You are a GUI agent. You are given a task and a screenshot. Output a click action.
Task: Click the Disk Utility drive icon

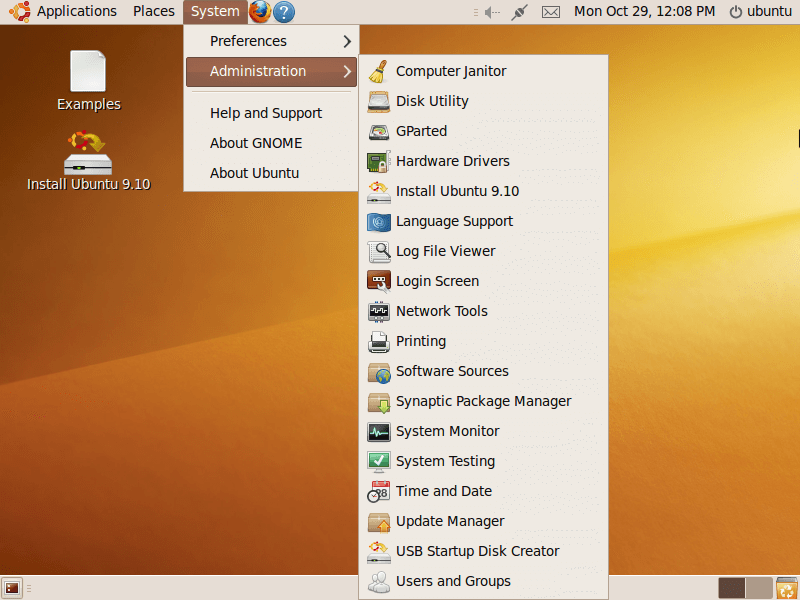click(379, 102)
